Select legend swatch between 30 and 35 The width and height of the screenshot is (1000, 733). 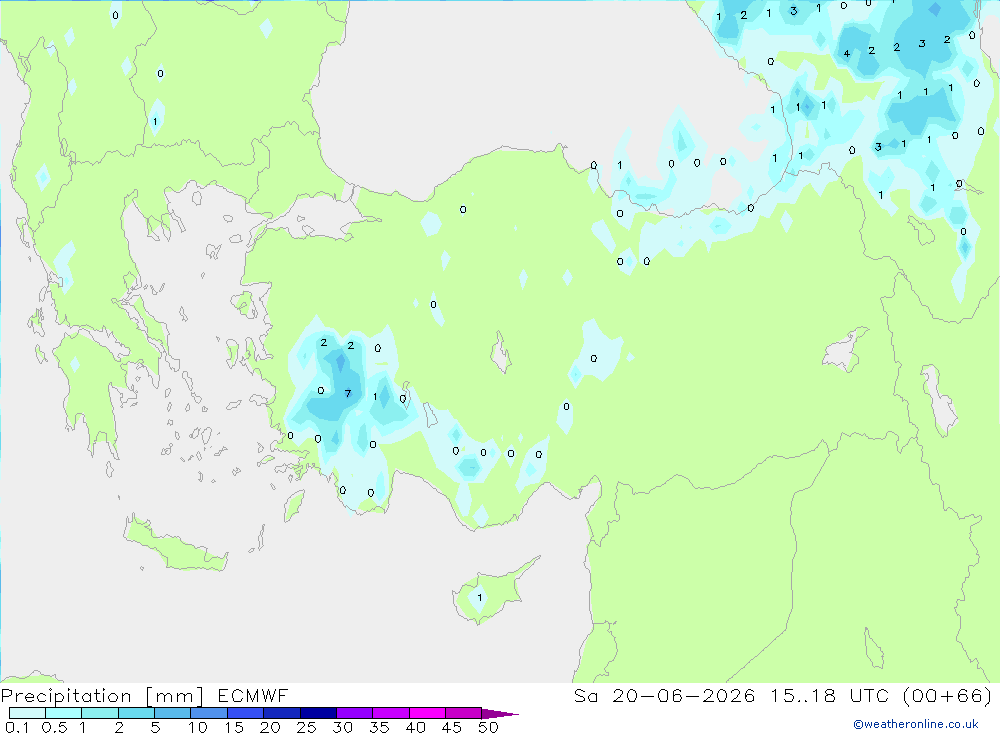(355, 713)
